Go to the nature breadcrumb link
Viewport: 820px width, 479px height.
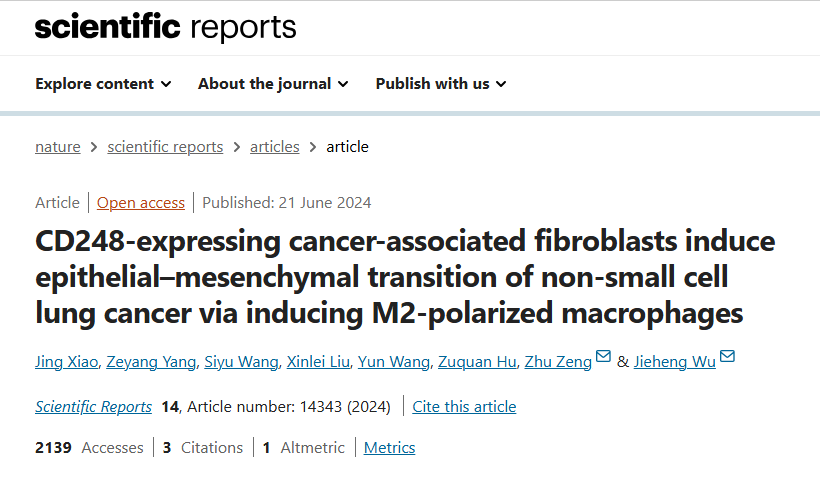click(58, 147)
